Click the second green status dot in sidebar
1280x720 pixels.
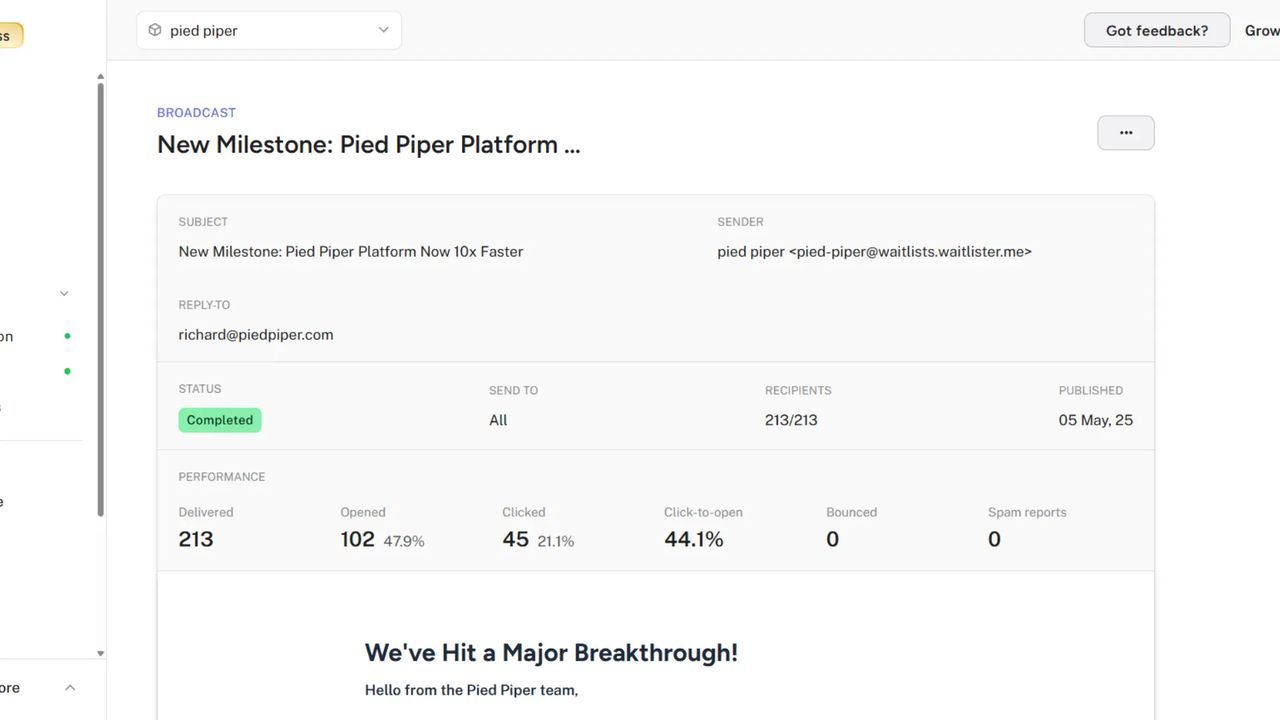click(x=67, y=371)
